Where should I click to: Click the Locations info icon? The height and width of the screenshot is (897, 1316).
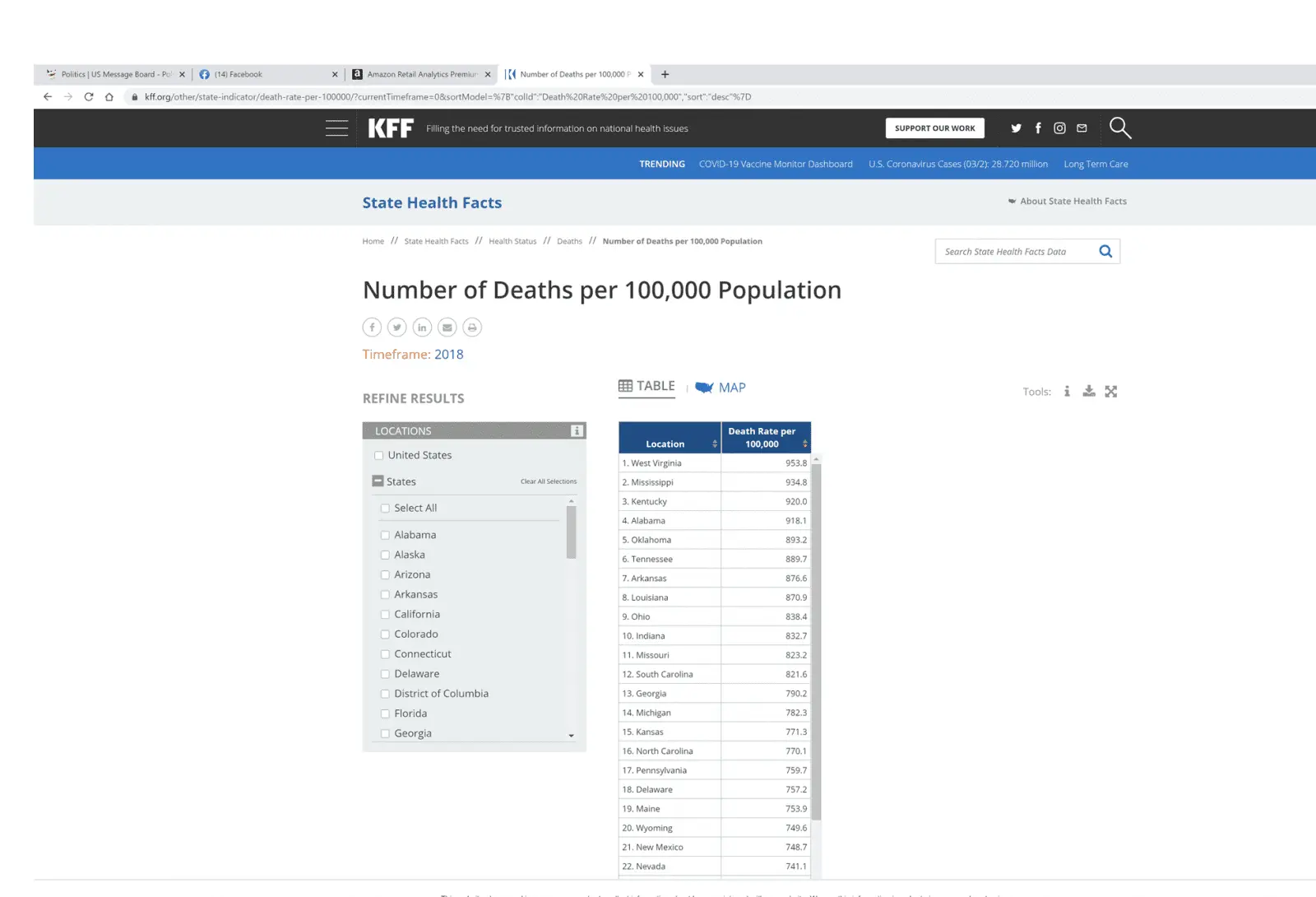tap(577, 431)
